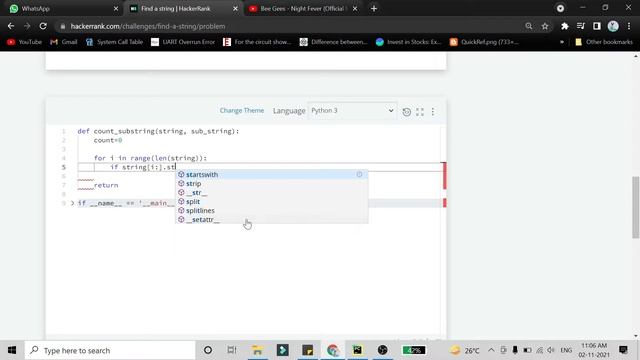Click code line 1 def count_substring
Viewport: 640px width, 360px height.
(158, 131)
